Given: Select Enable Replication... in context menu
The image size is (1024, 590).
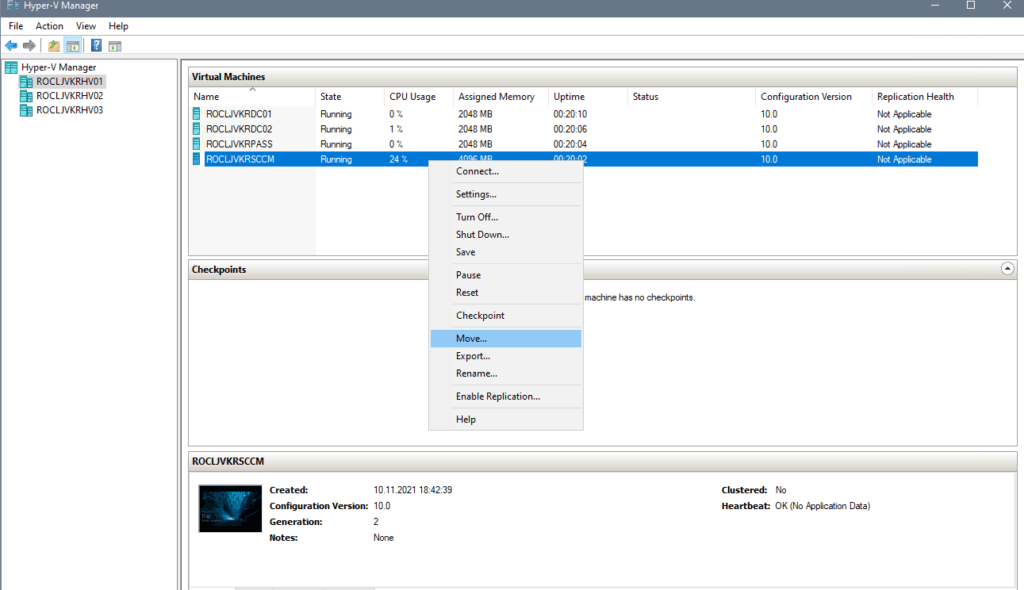Looking at the screenshot, I should coord(506,397).
